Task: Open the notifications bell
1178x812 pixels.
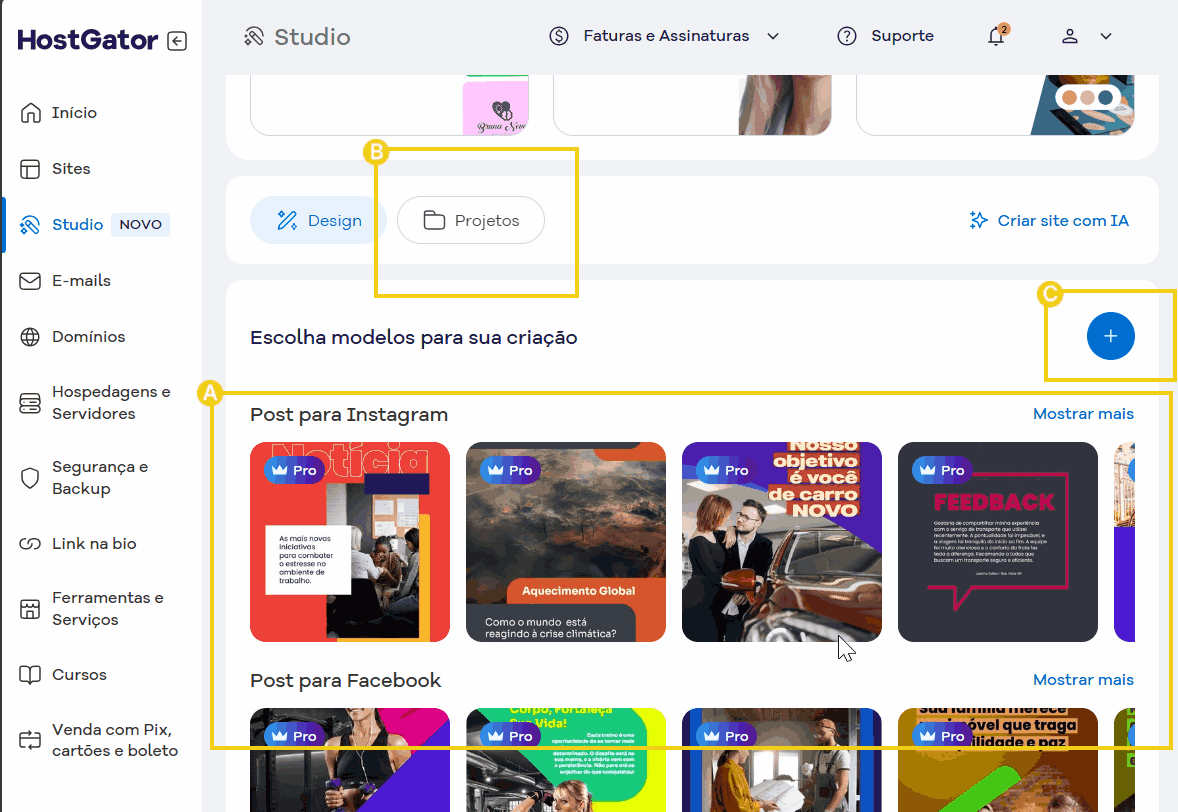Action: tap(996, 35)
